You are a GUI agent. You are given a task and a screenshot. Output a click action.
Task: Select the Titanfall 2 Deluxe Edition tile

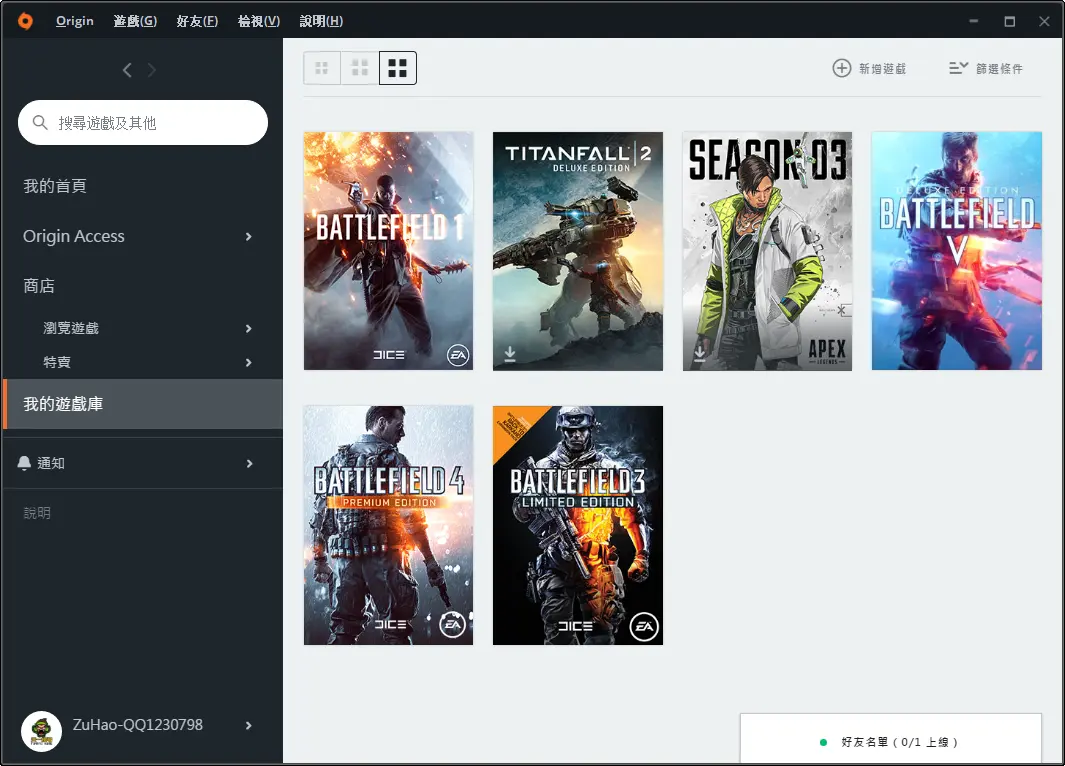[578, 251]
